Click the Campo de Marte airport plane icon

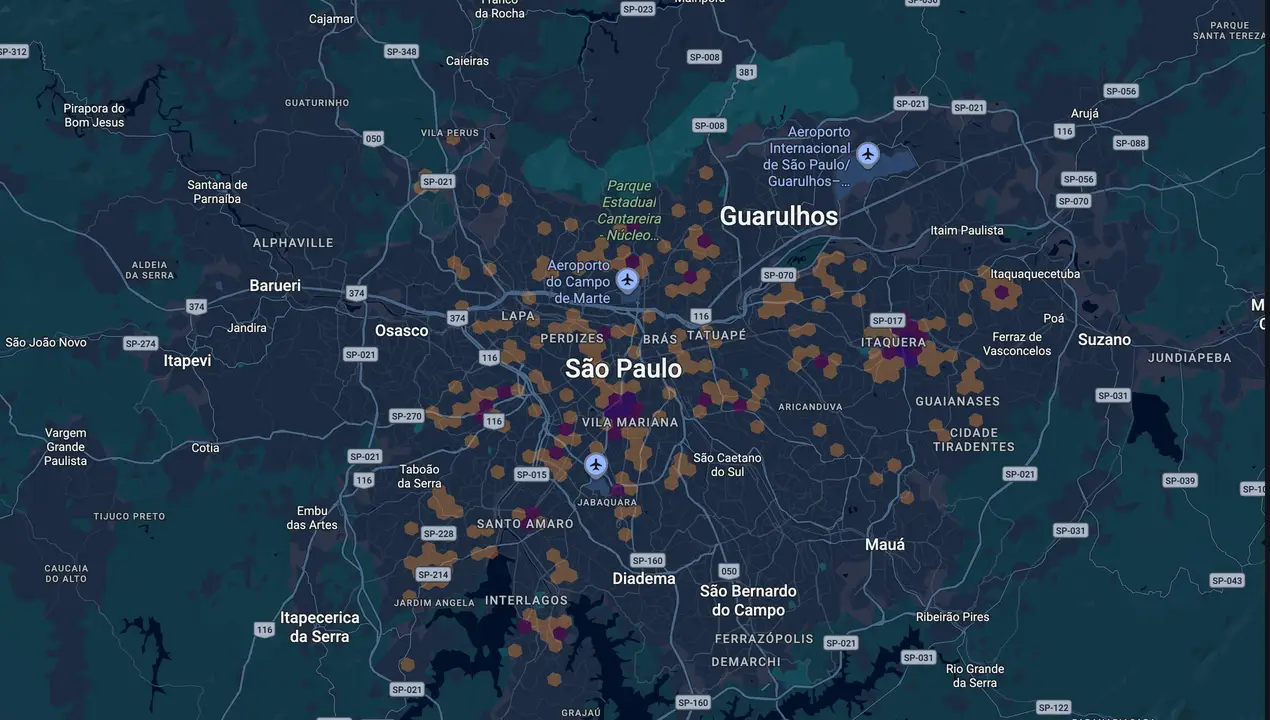627,280
